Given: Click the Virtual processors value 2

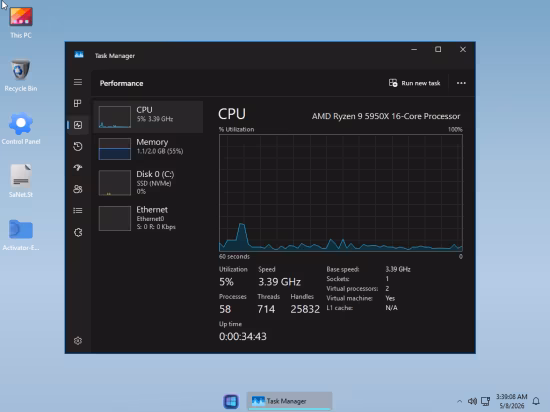Looking at the screenshot, I should point(387,289).
